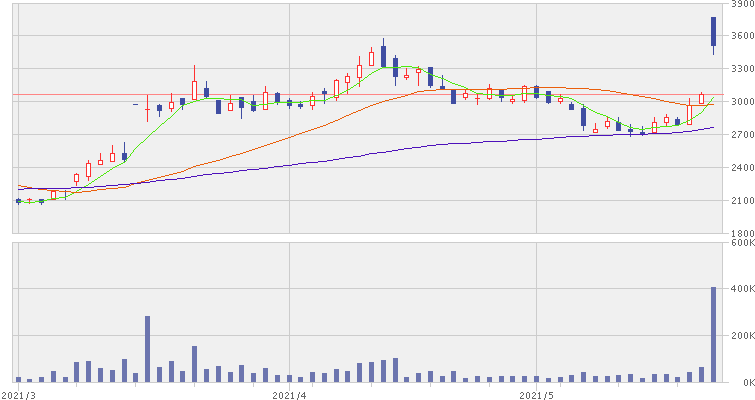Click the 3900 price axis label
The width and height of the screenshot is (755, 400).
742,5
